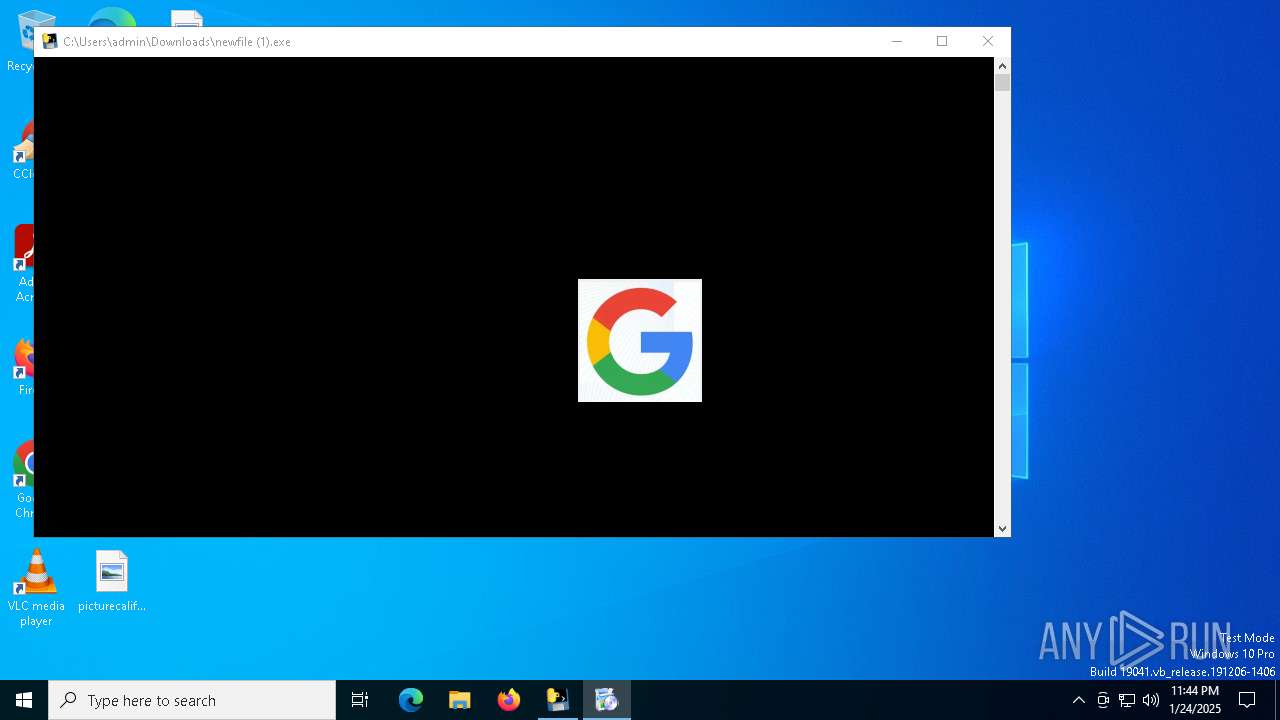Open the clock showing 11:44 PM

coord(1195,700)
